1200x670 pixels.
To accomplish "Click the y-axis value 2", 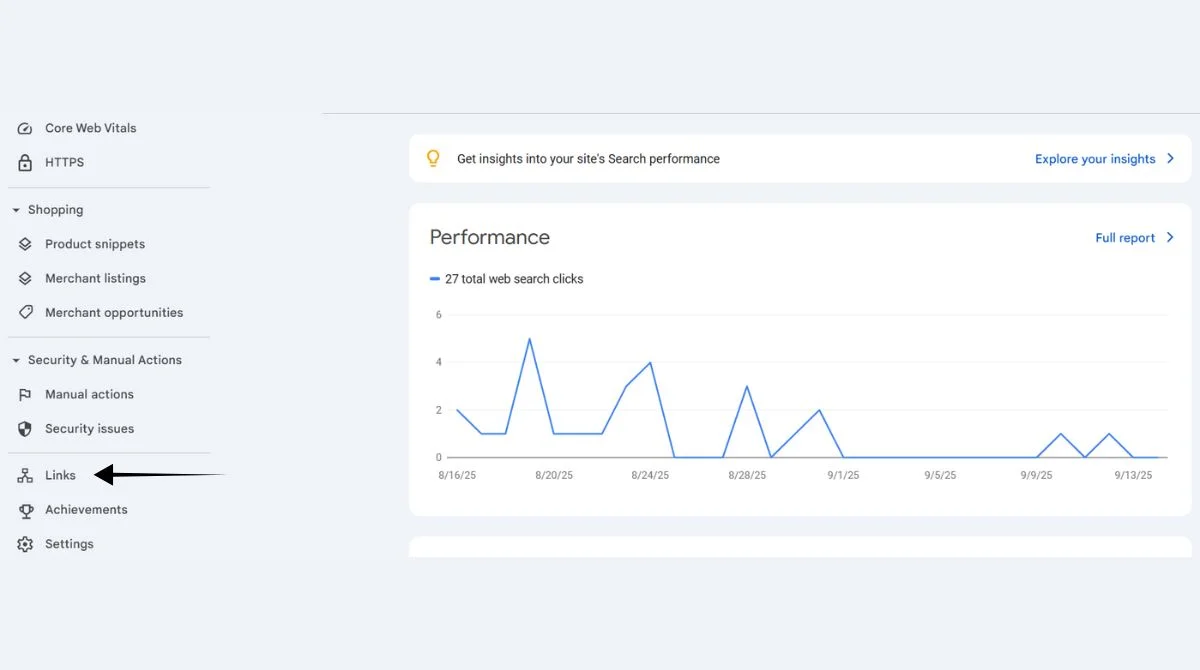I will coord(438,410).
